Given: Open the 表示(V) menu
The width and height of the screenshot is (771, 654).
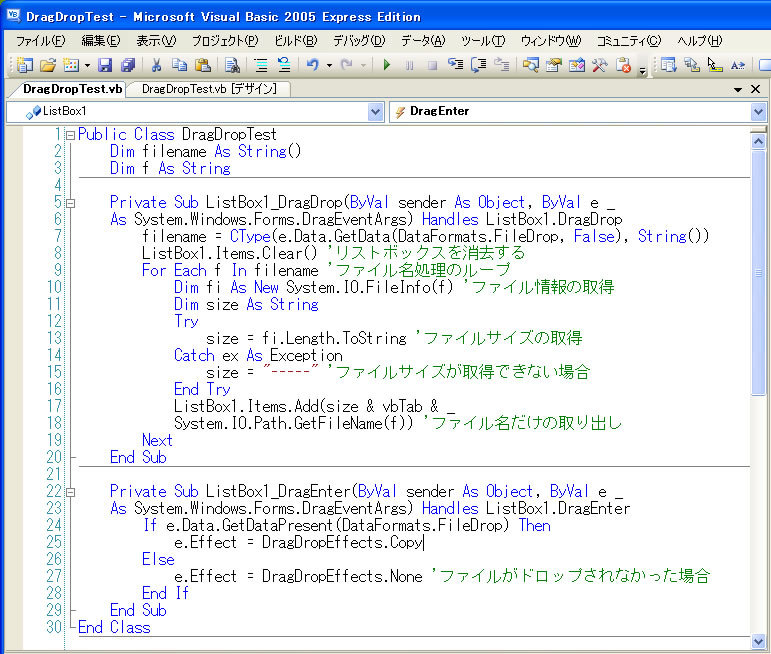Looking at the screenshot, I should tap(156, 41).
